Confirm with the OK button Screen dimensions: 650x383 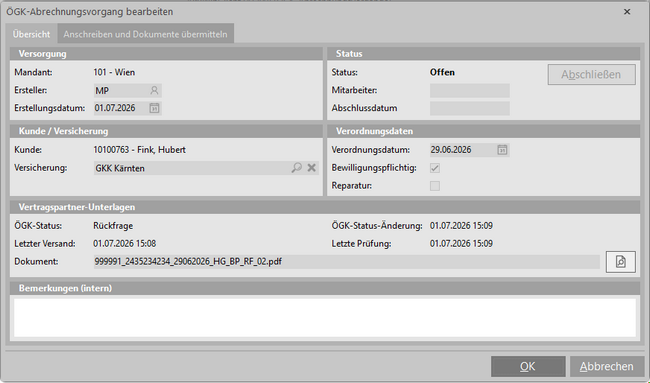pos(528,366)
